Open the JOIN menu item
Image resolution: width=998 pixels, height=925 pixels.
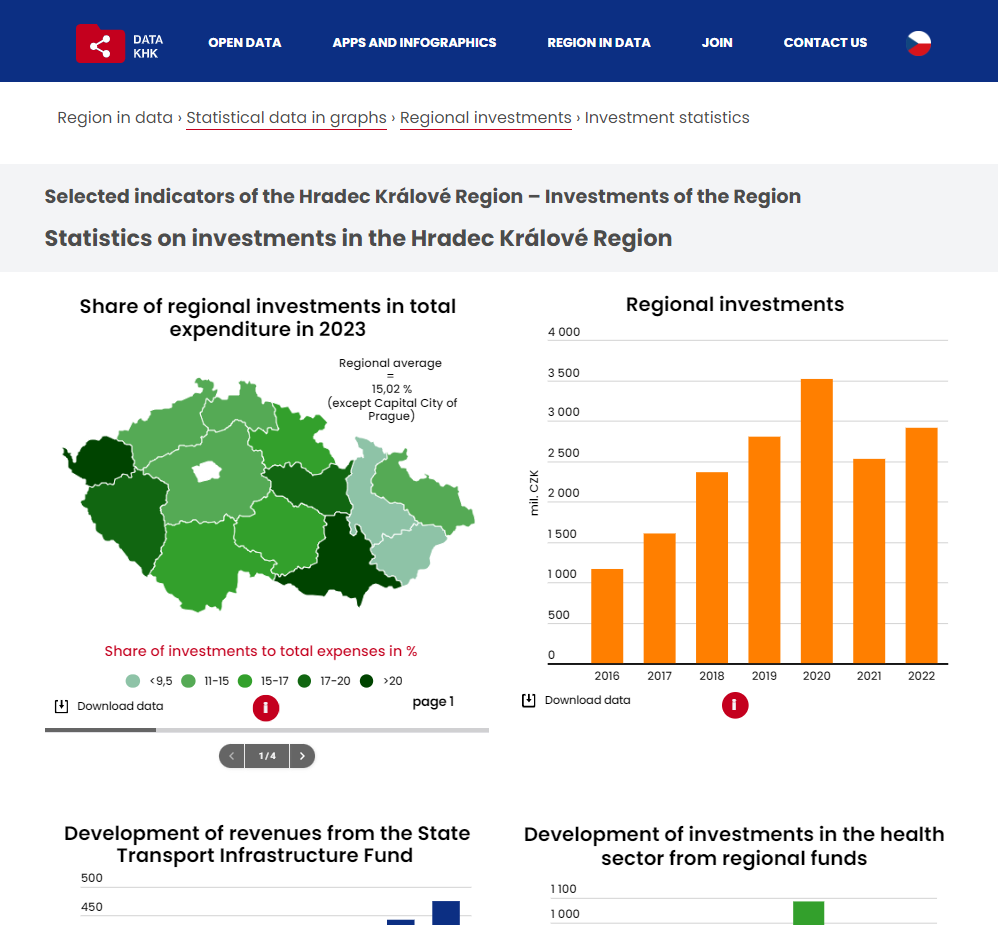point(717,43)
